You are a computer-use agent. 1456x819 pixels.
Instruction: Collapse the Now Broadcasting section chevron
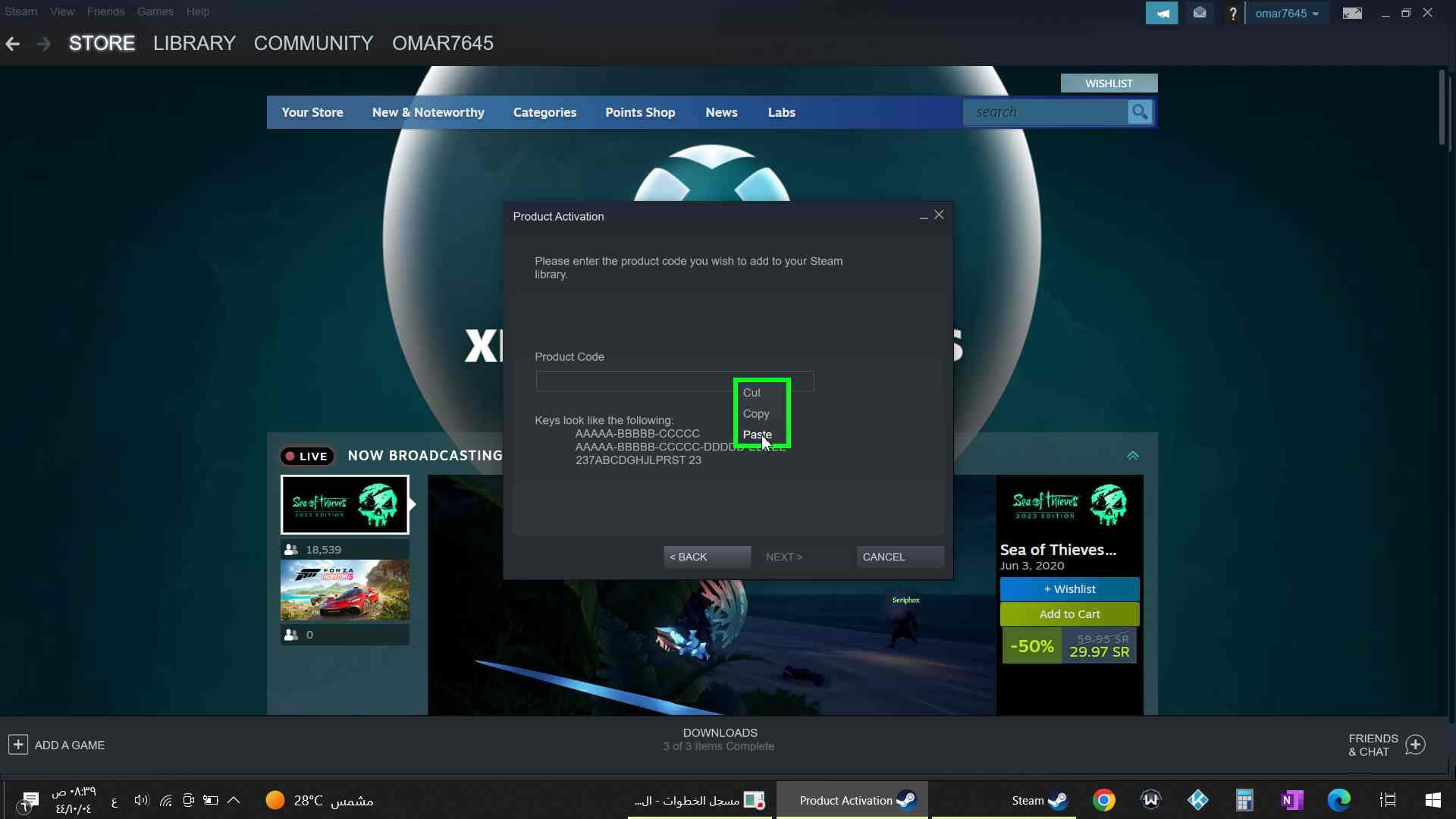1132,456
